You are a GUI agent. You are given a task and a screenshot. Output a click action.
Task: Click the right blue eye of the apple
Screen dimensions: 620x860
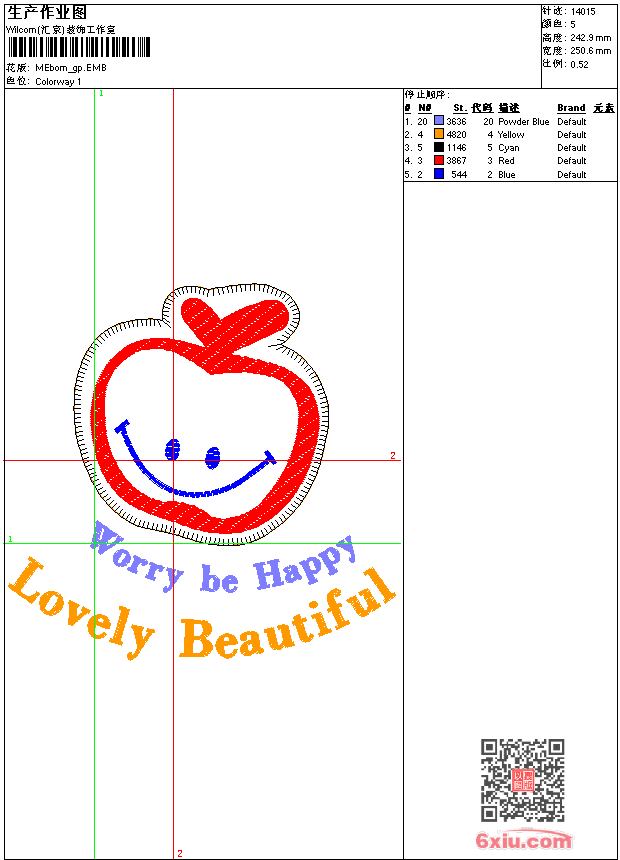[x=212, y=457]
